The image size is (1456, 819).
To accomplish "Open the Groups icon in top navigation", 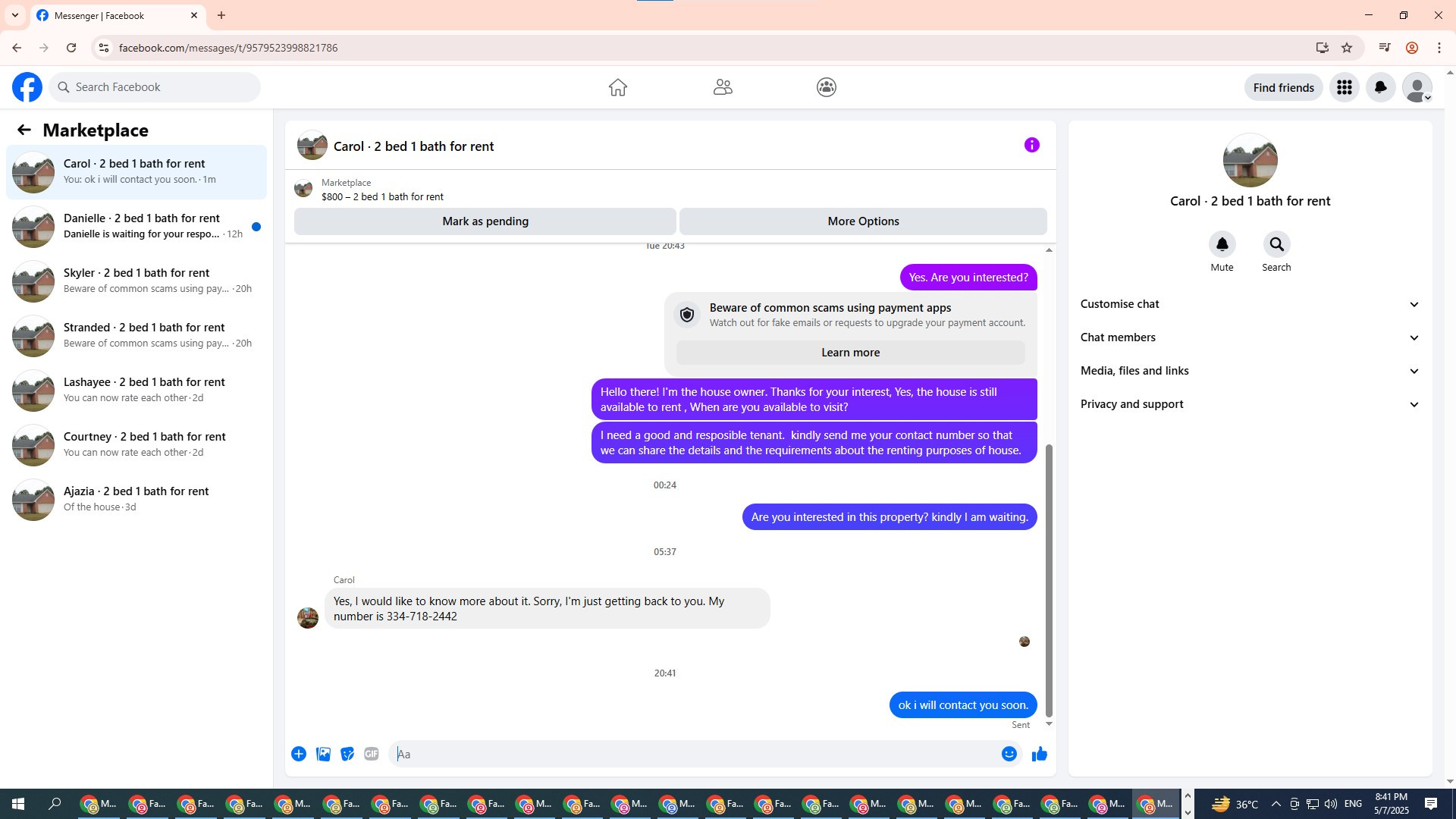I will click(x=826, y=87).
